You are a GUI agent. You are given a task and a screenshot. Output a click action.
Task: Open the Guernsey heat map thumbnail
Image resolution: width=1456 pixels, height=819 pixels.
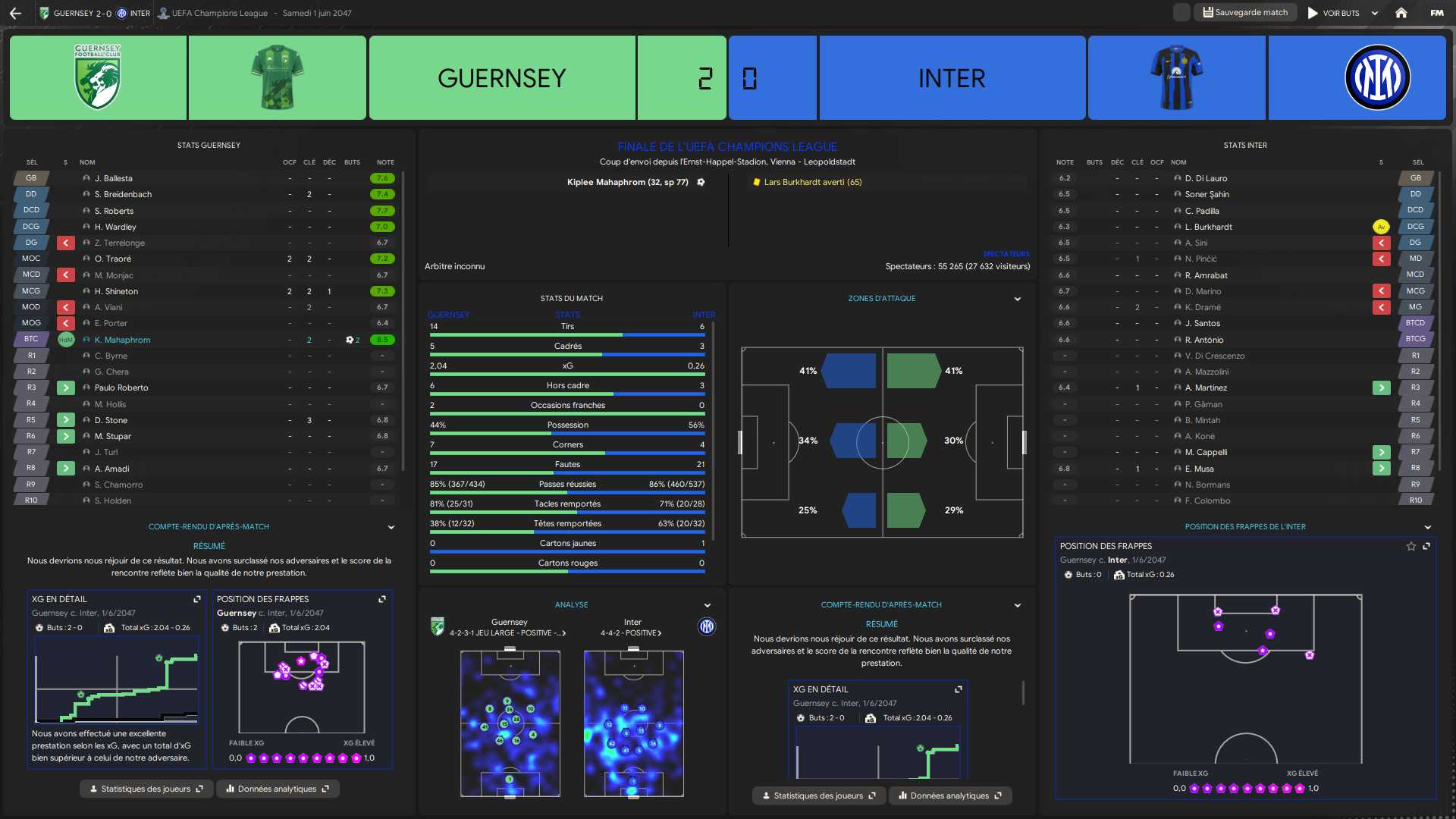click(x=510, y=723)
